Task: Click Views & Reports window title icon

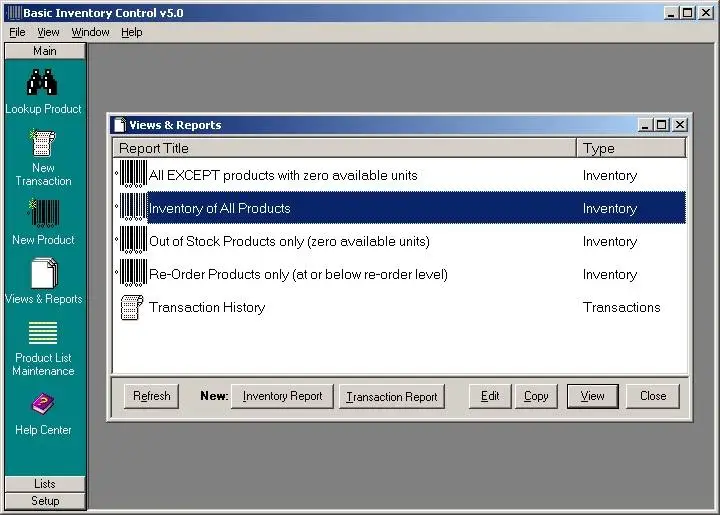Action: coord(120,125)
